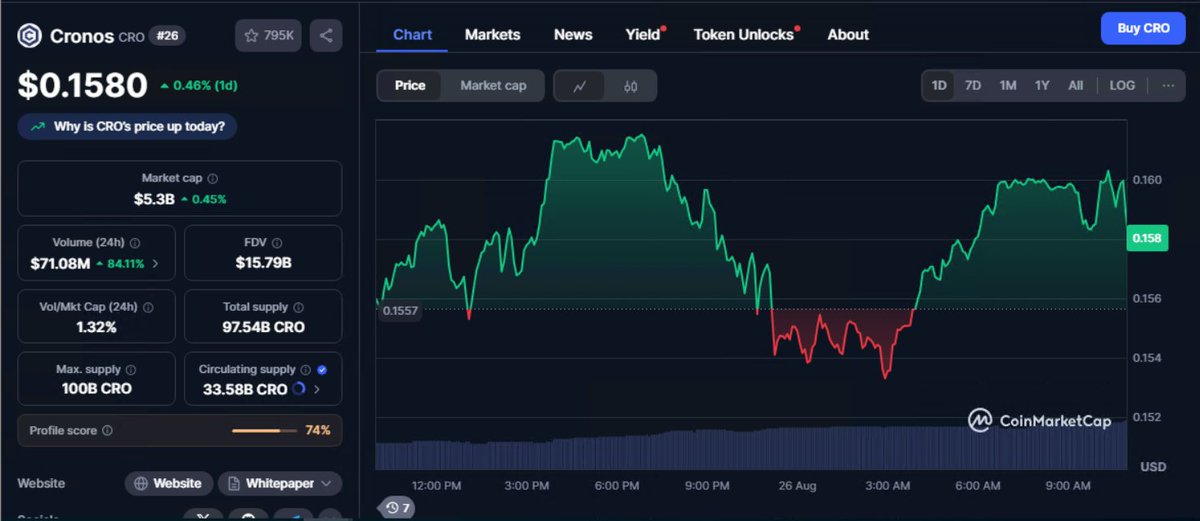Click the $71.08M volume value
This screenshot has height=521, width=1200.
click(60, 264)
